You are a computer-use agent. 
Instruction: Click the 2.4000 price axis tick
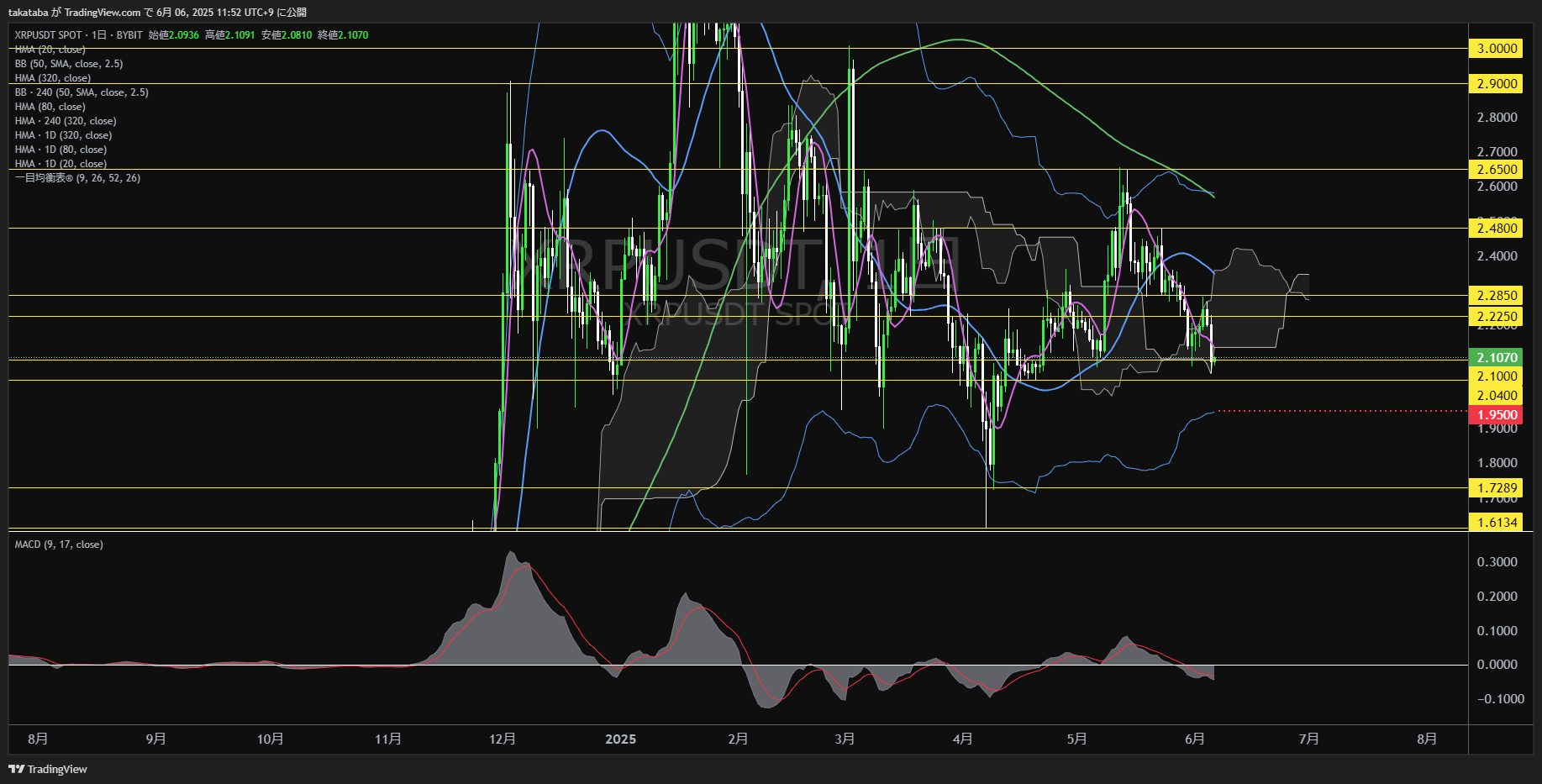click(1497, 256)
